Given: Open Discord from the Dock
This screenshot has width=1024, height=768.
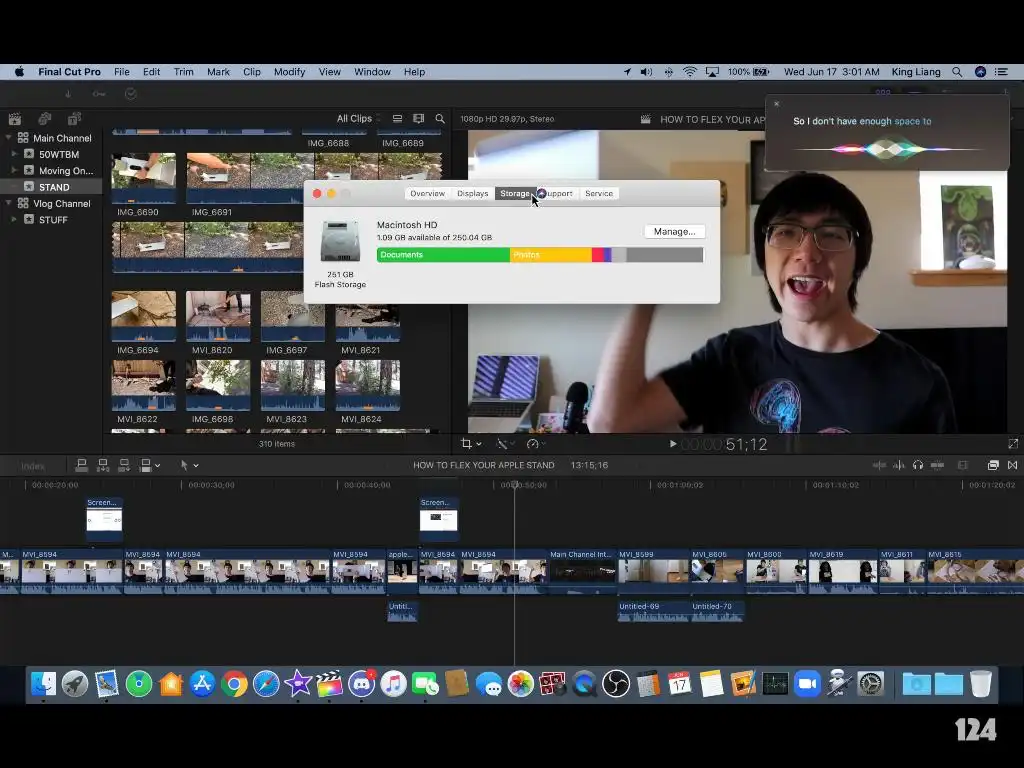Looking at the screenshot, I should [361, 684].
